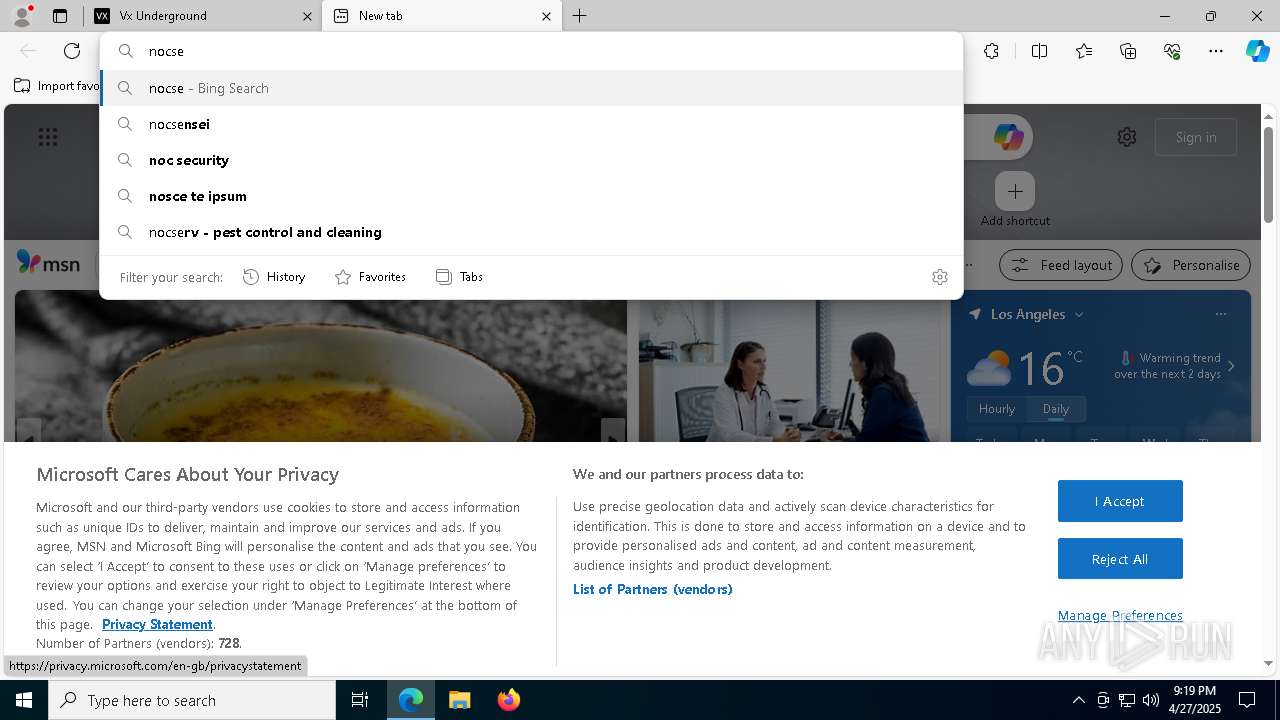Open volume control in tray
Image resolution: width=1280 pixels, height=720 pixels.
(x=1151, y=700)
